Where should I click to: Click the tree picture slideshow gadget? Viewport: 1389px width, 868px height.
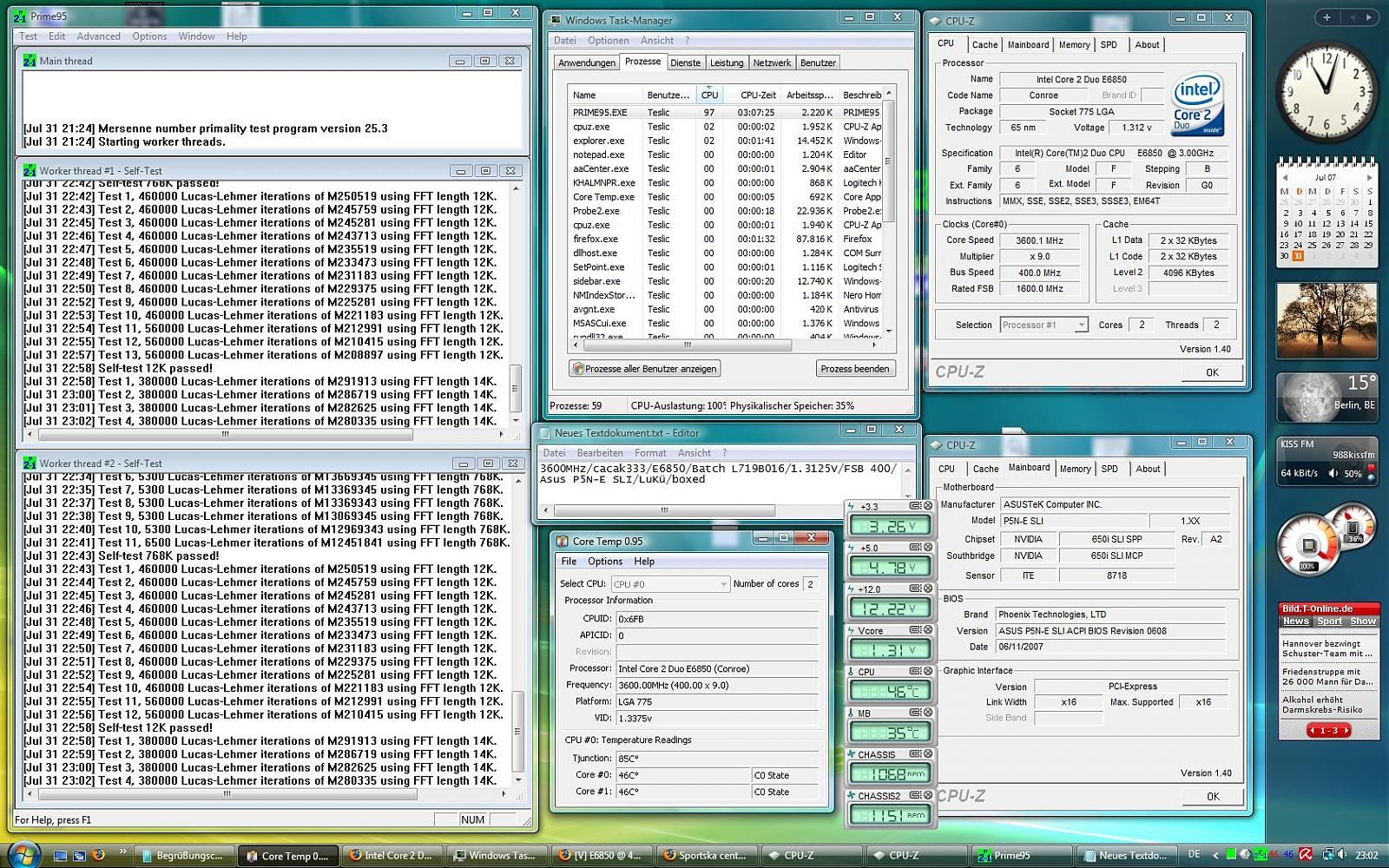pyautogui.click(x=1326, y=321)
